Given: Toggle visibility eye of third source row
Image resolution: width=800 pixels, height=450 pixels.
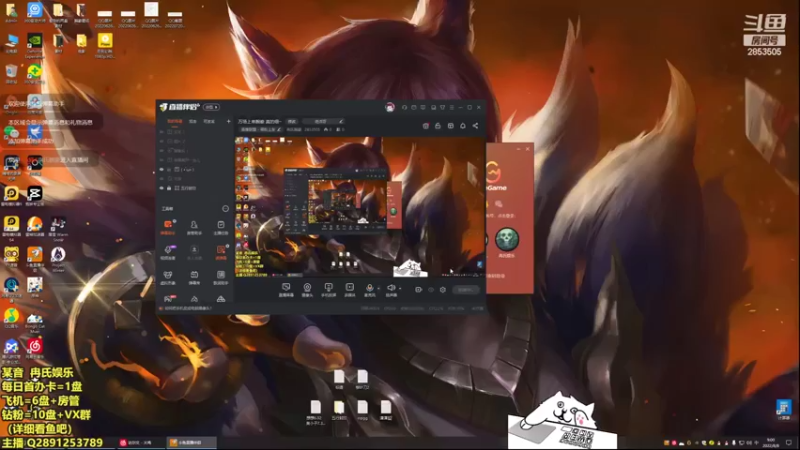Looking at the screenshot, I should tap(162, 151).
